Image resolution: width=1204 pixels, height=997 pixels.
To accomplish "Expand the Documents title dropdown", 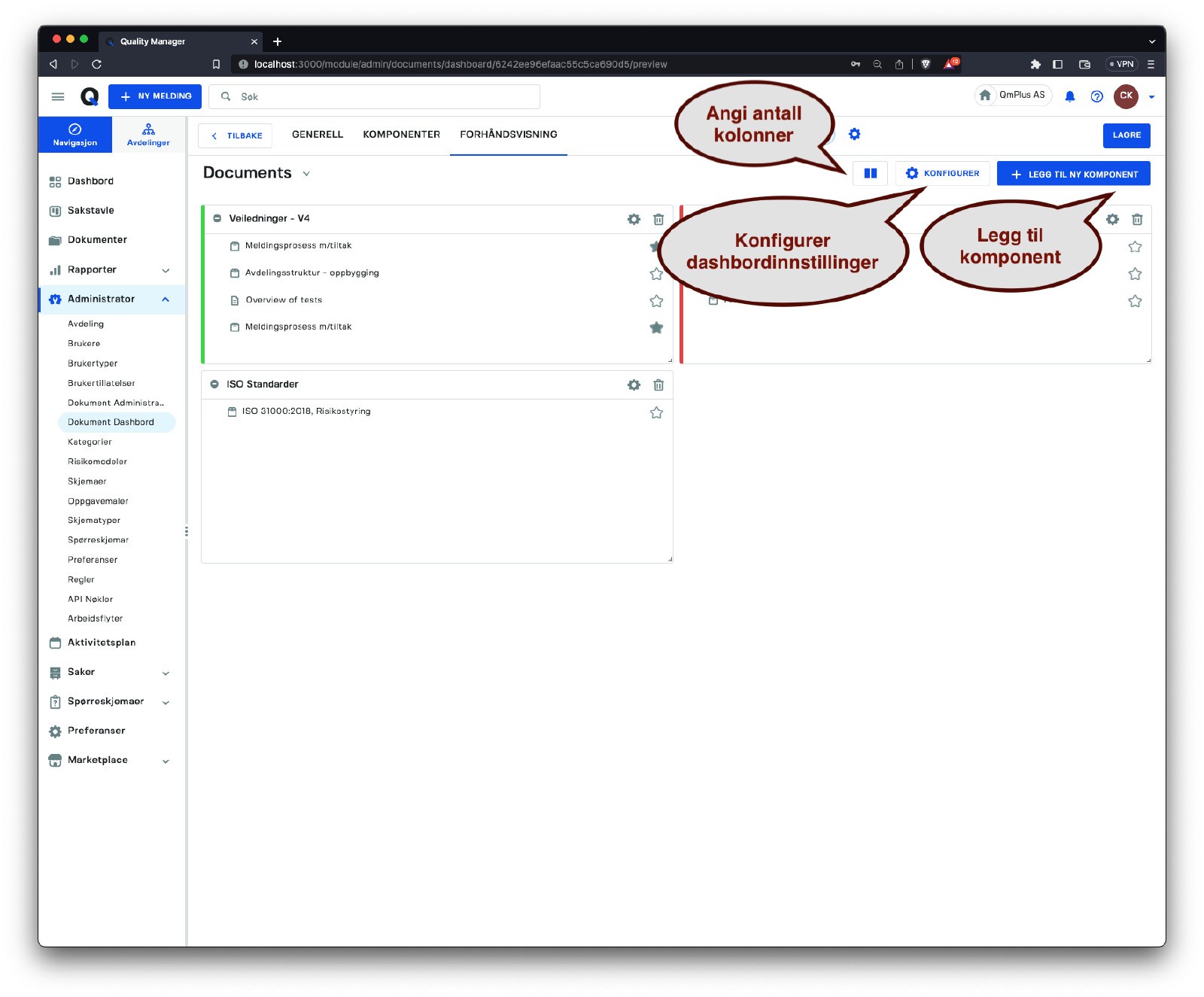I will [x=306, y=173].
